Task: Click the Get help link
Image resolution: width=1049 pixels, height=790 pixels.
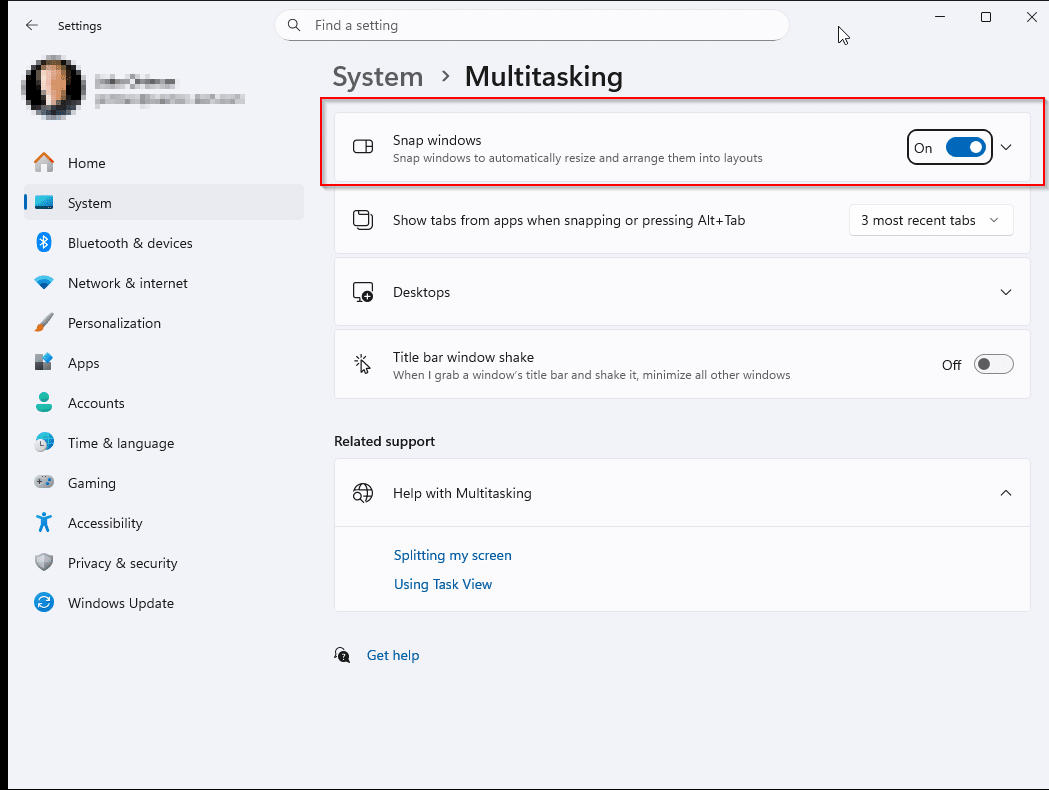Action: (x=393, y=655)
